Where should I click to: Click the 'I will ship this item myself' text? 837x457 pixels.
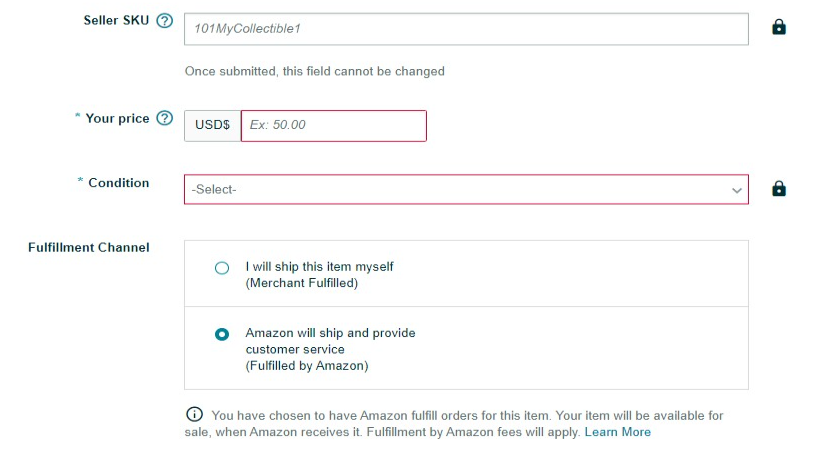coord(319,267)
